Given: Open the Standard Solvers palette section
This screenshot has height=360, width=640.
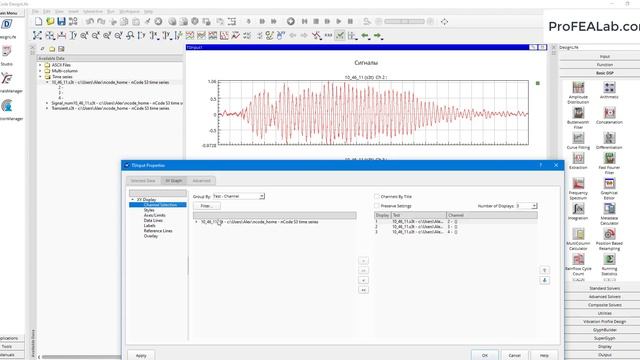Looking at the screenshot, I should (x=604, y=288).
